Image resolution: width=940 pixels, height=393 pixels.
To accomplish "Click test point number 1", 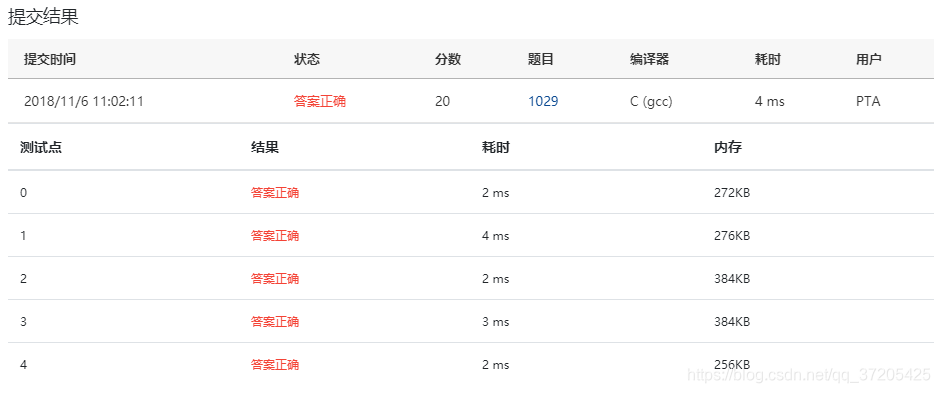I will [23, 235].
